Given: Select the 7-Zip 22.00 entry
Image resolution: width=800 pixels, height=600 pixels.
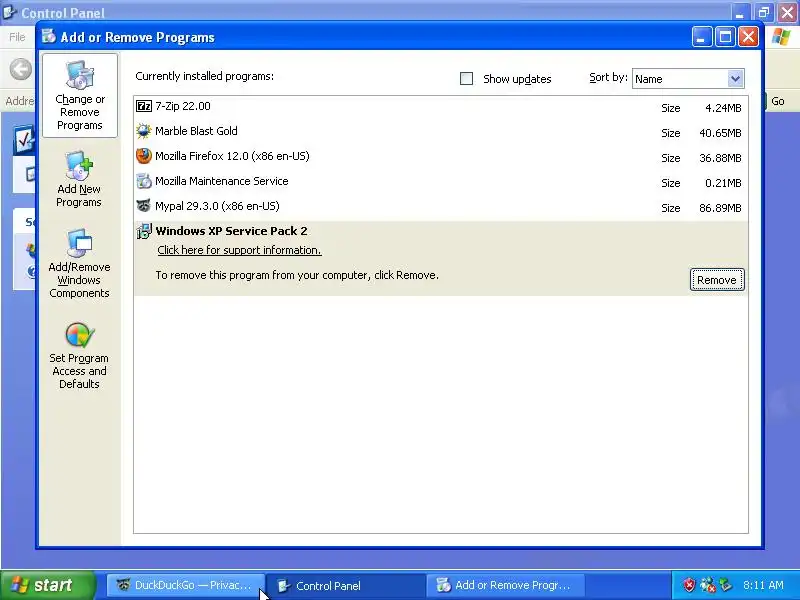Looking at the screenshot, I should 441,107.
